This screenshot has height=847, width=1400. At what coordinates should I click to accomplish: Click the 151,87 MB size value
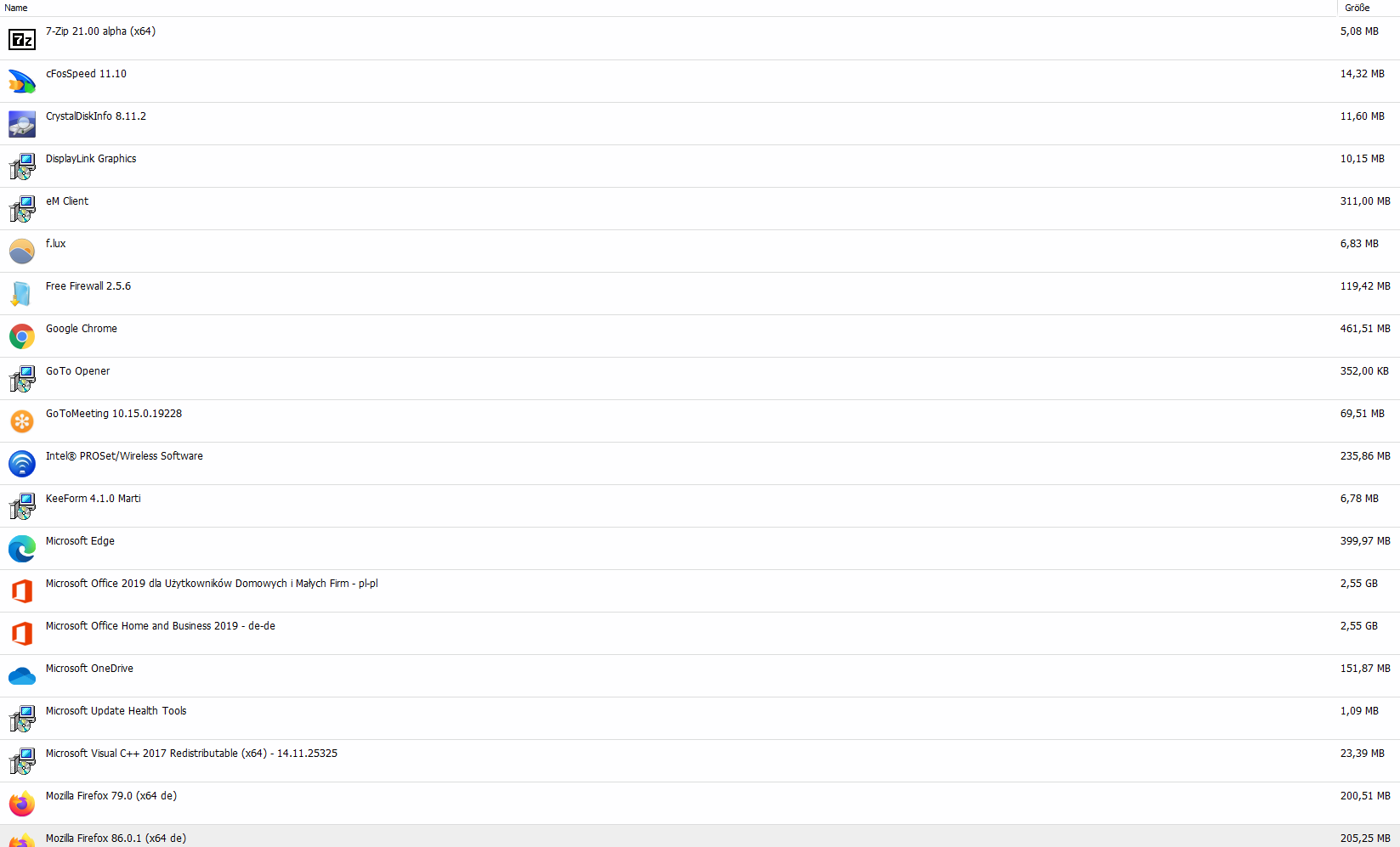(1365, 669)
